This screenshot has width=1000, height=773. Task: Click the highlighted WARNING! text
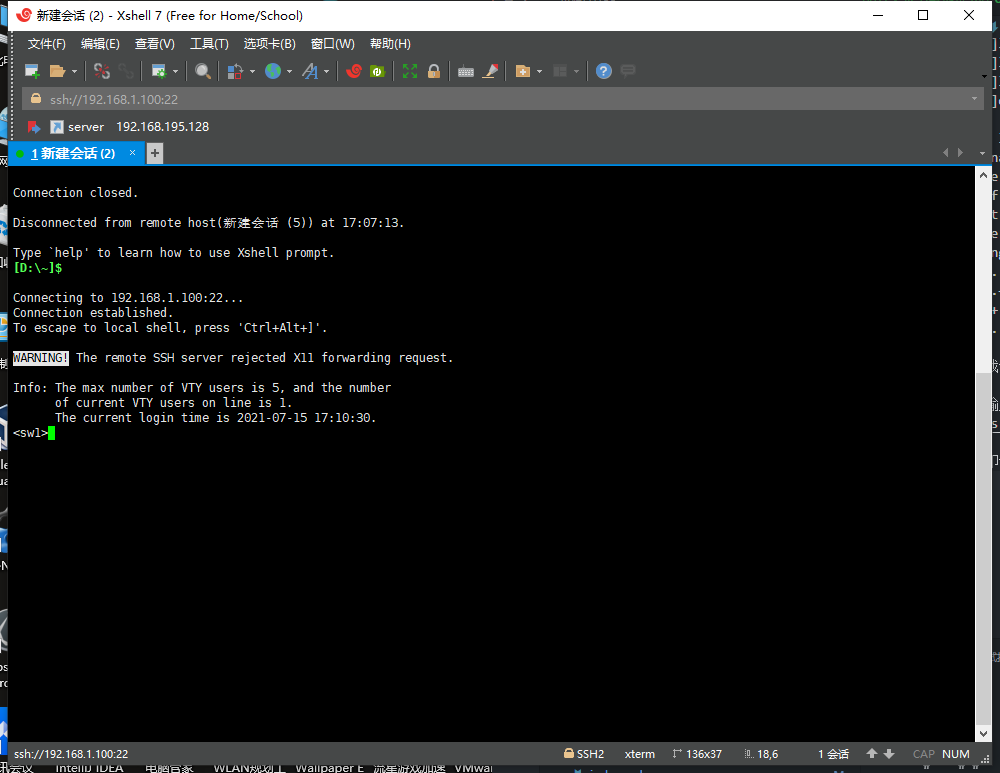click(x=41, y=358)
